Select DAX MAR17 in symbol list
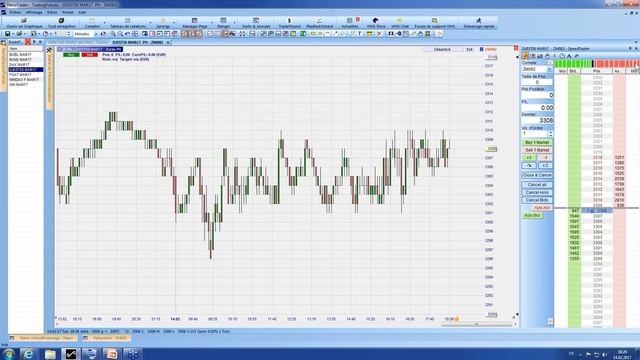Image resolution: width=640 pixels, height=360 pixels. point(20,64)
